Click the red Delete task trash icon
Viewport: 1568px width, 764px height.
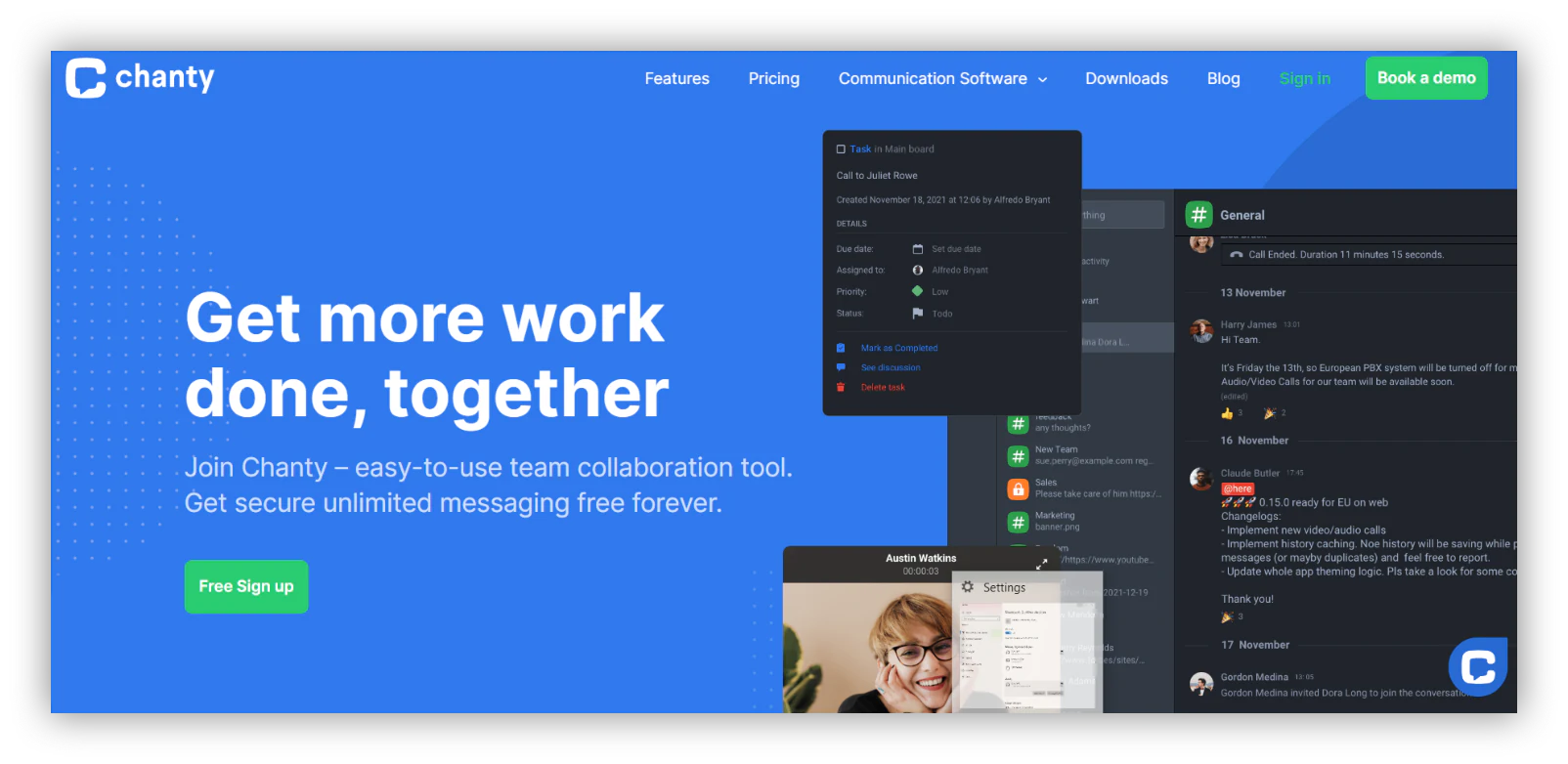coord(841,388)
